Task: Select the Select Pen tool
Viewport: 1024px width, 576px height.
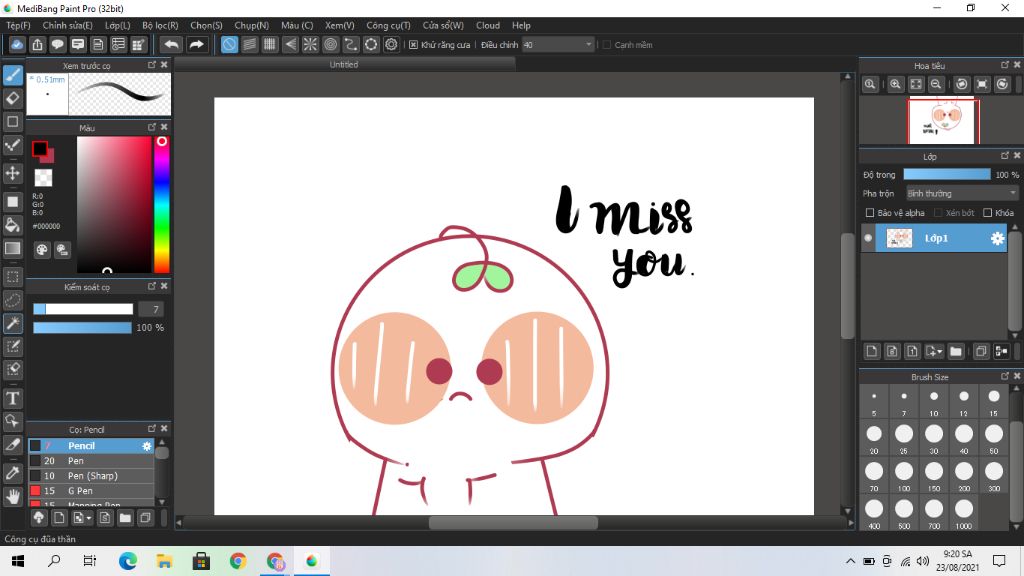Action: pos(12,346)
